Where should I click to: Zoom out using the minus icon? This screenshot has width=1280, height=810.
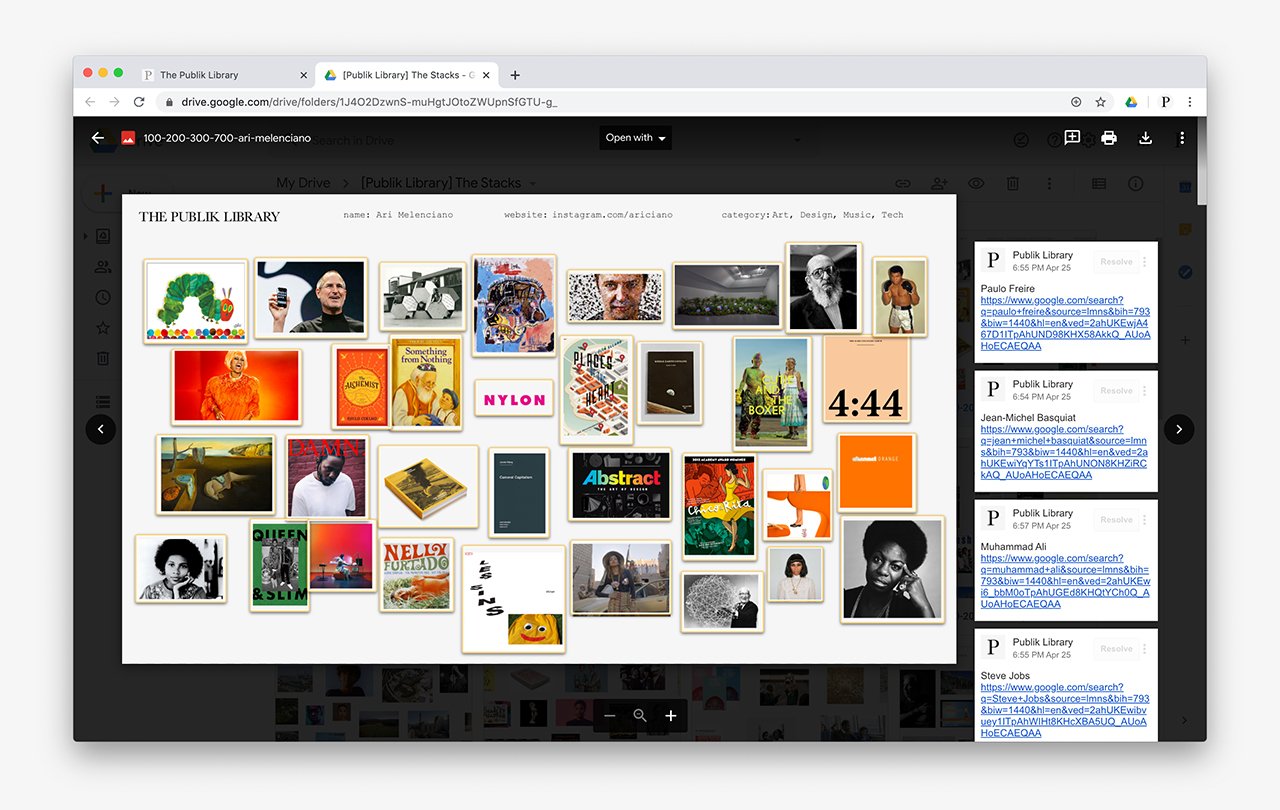(610, 716)
